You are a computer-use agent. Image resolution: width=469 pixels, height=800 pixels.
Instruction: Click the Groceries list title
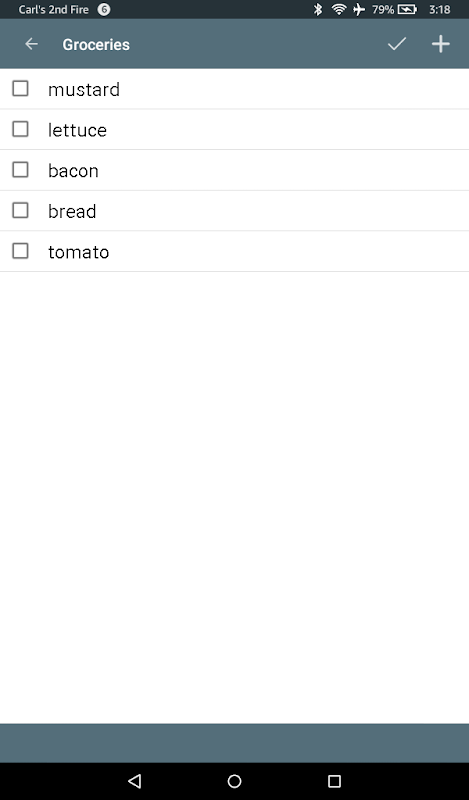(x=96, y=44)
